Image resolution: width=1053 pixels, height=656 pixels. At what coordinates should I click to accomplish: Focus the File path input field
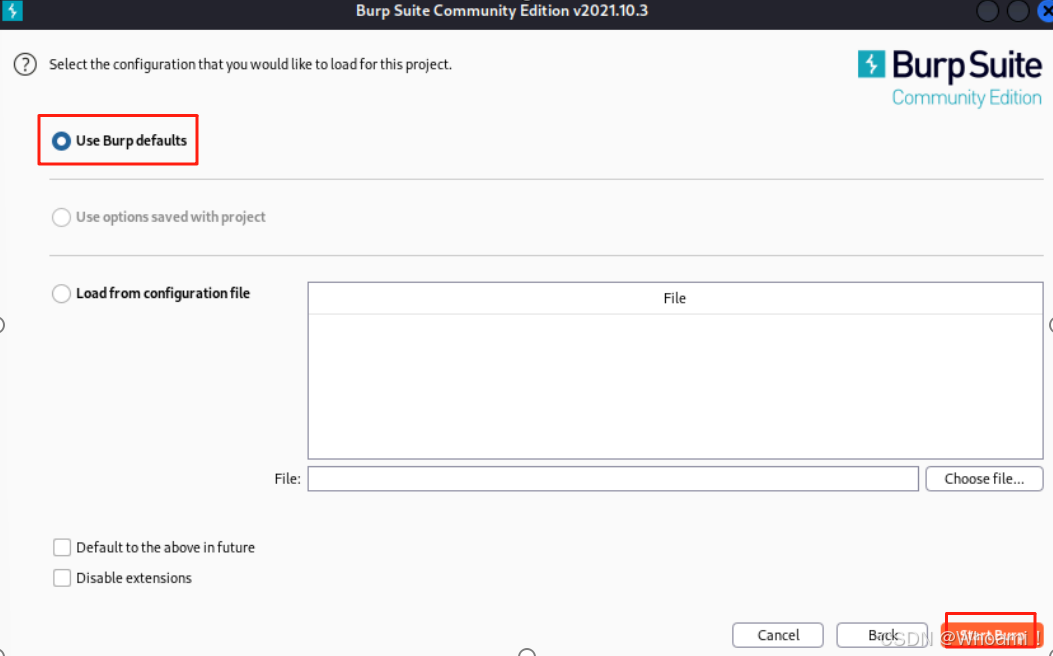613,479
